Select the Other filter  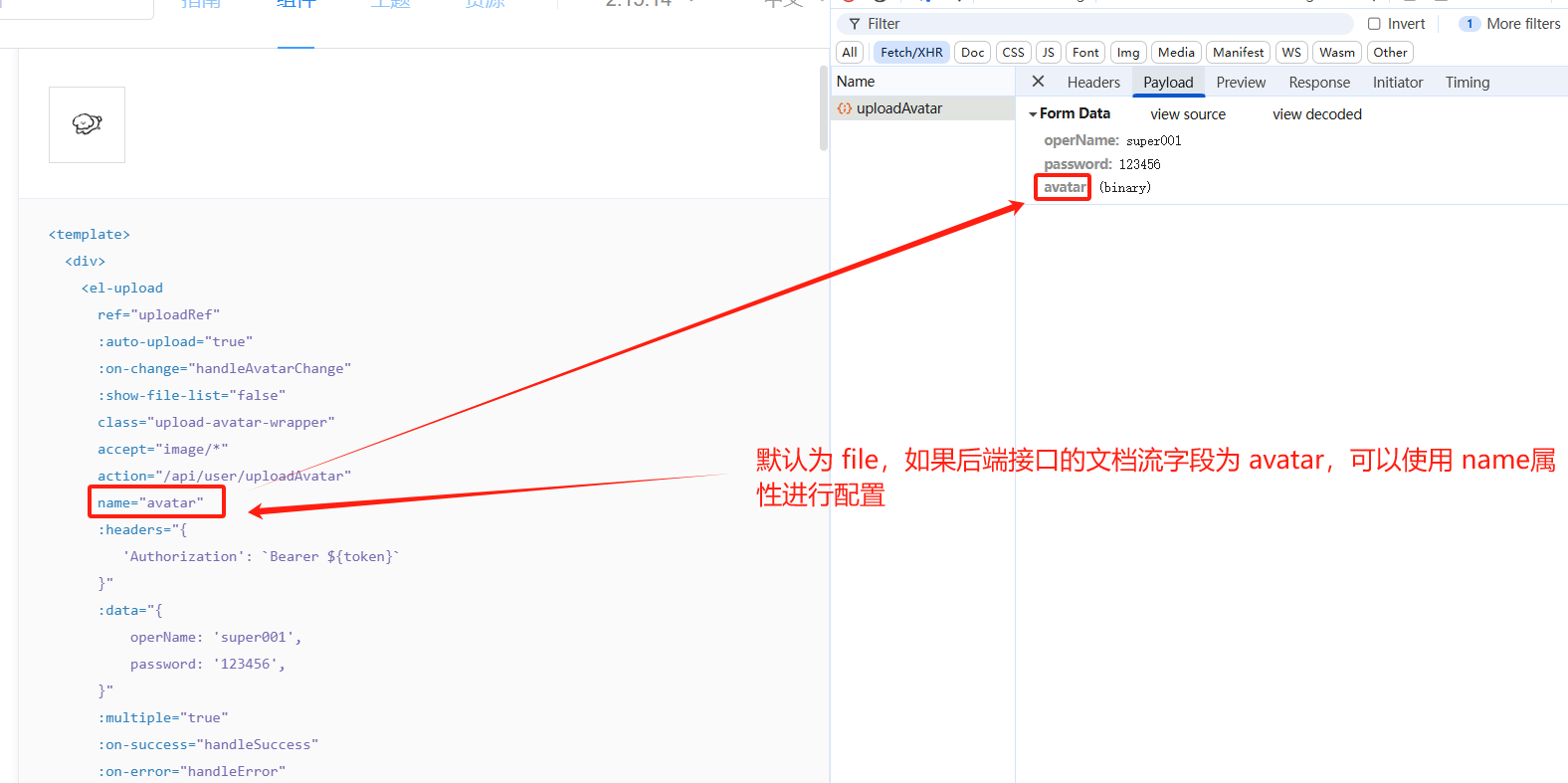coord(1390,53)
